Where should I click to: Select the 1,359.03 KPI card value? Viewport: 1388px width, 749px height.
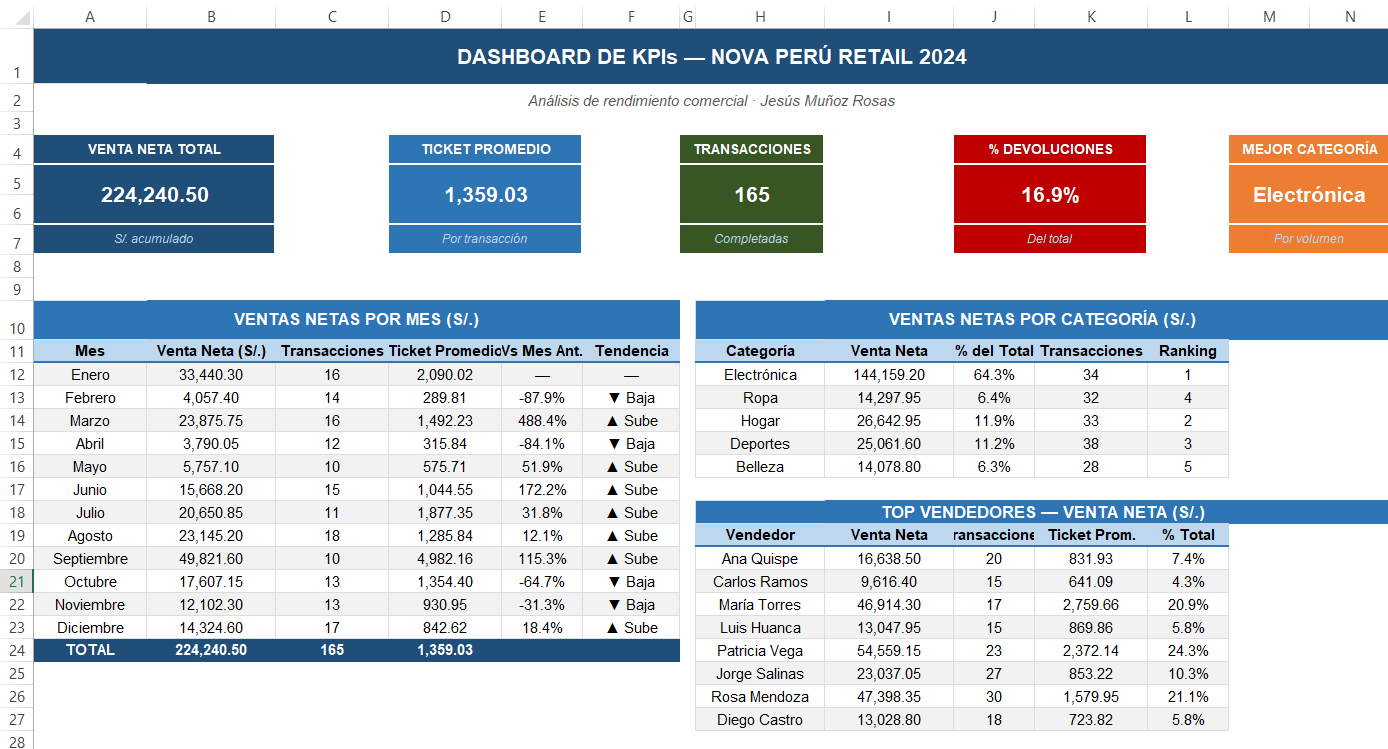coord(485,195)
